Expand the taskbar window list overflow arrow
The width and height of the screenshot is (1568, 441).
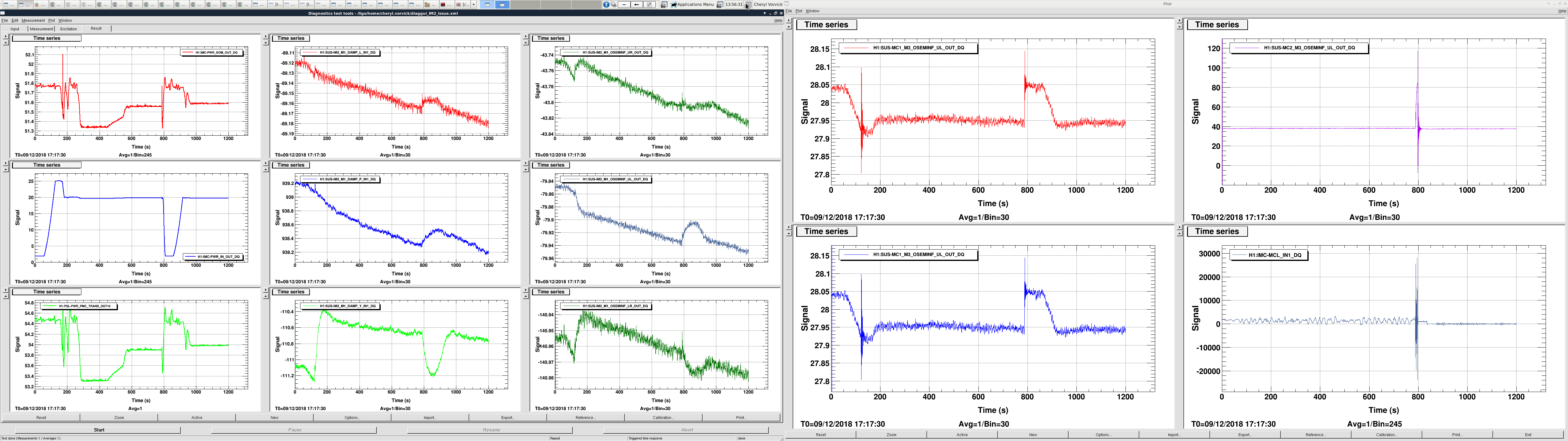pos(473,4)
